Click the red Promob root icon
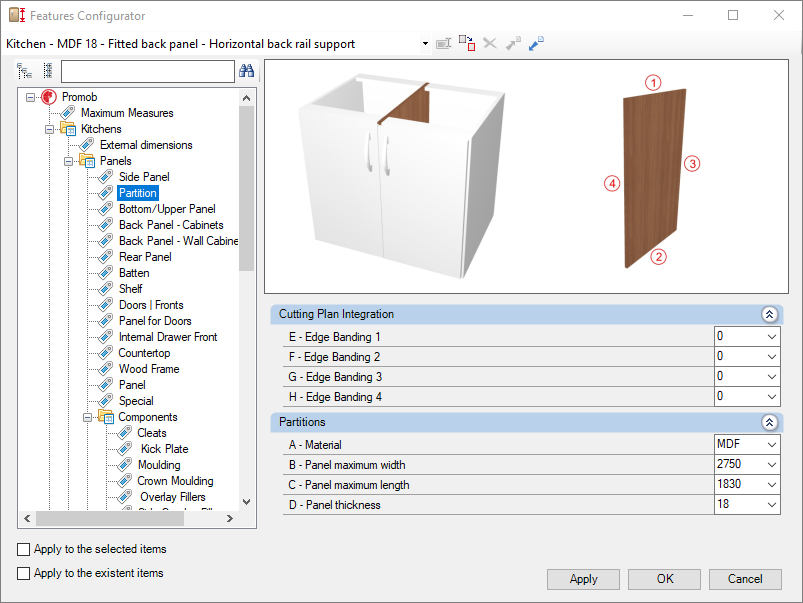Viewport: 803px width, 603px height. pyautogui.click(x=49, y=97)
